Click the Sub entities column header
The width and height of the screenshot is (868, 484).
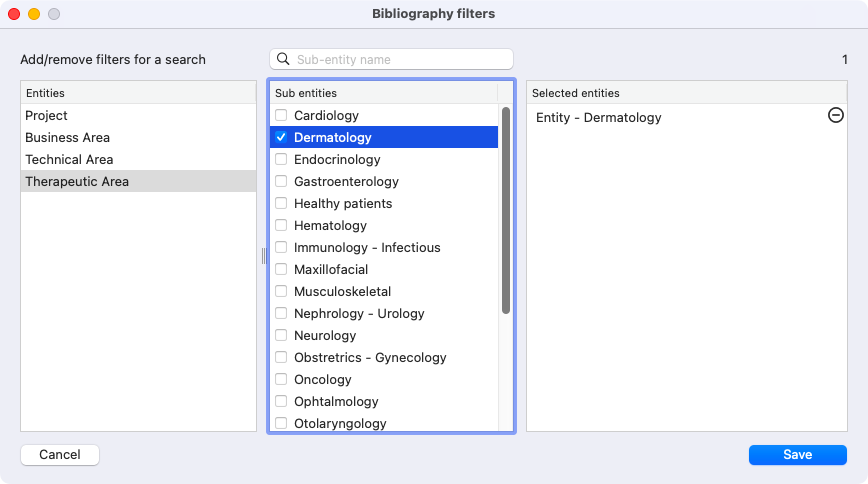pos(384,93)
